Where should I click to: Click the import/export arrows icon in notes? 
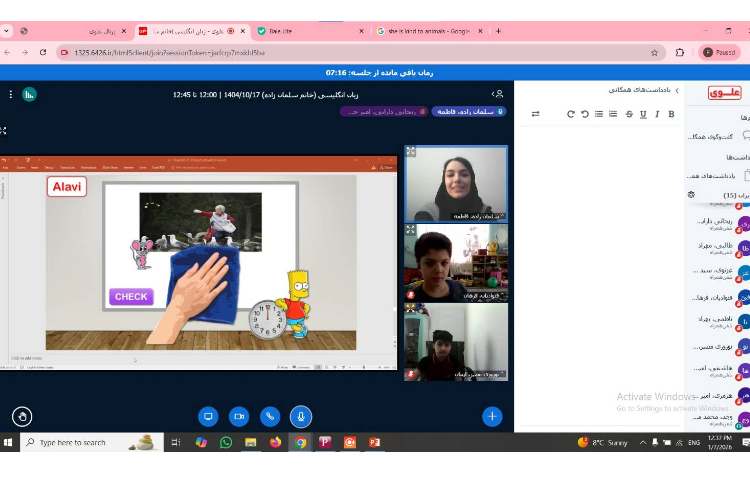click(x=536, y=114)
